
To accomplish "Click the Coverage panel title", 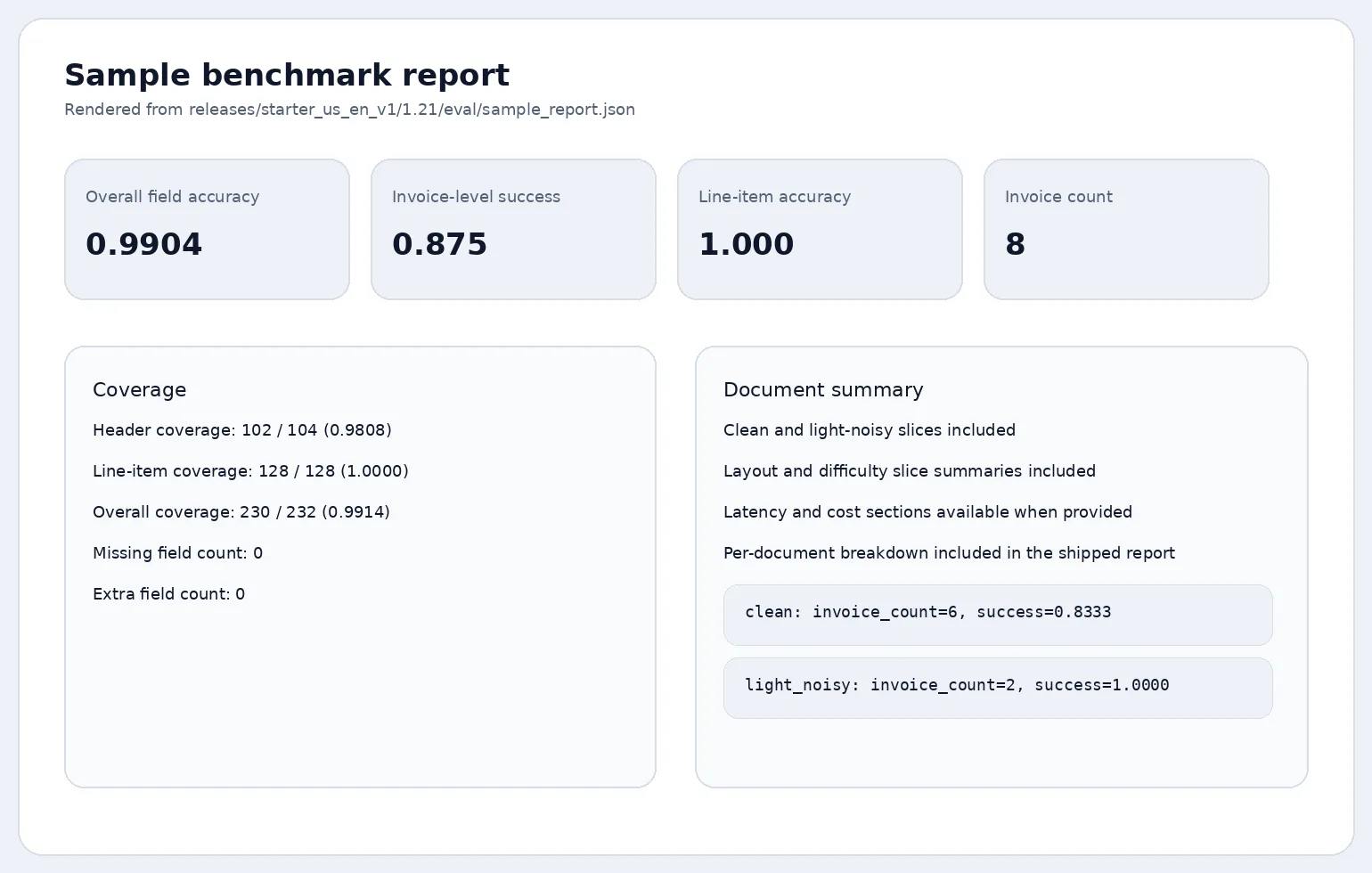I will coord(140,390).
